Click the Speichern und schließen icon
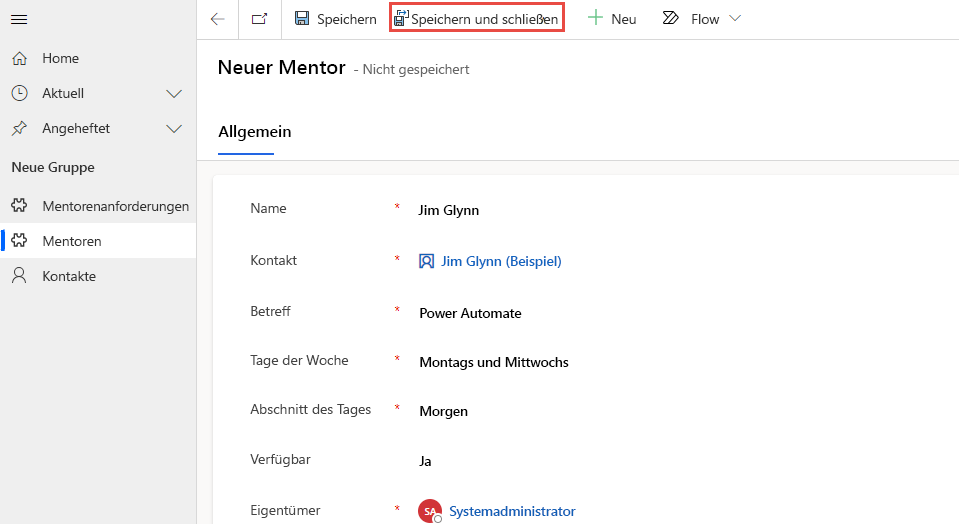The image size is (959, 524). (401, 18)
